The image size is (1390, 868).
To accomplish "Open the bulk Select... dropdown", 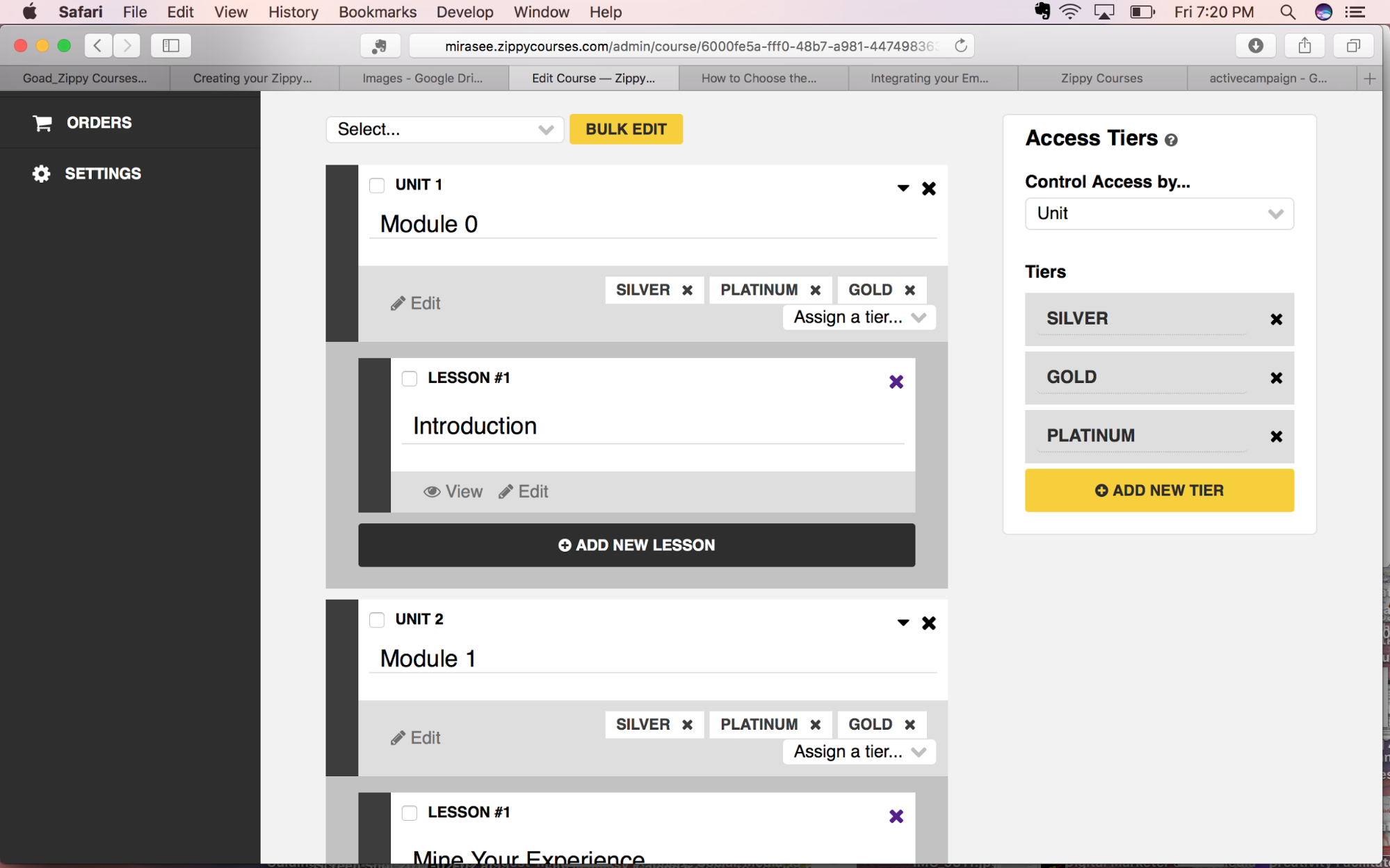I will pyautogui.click(x=444, y=129).
